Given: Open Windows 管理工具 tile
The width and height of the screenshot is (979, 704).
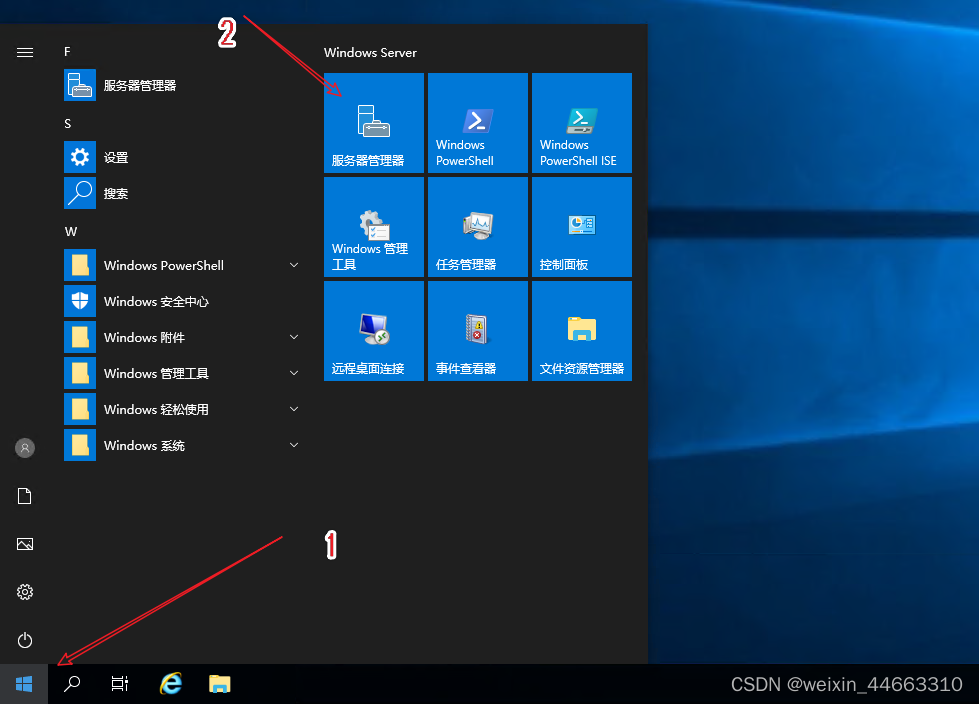Looking at the screenshot, I should click(x=374, y=227).
